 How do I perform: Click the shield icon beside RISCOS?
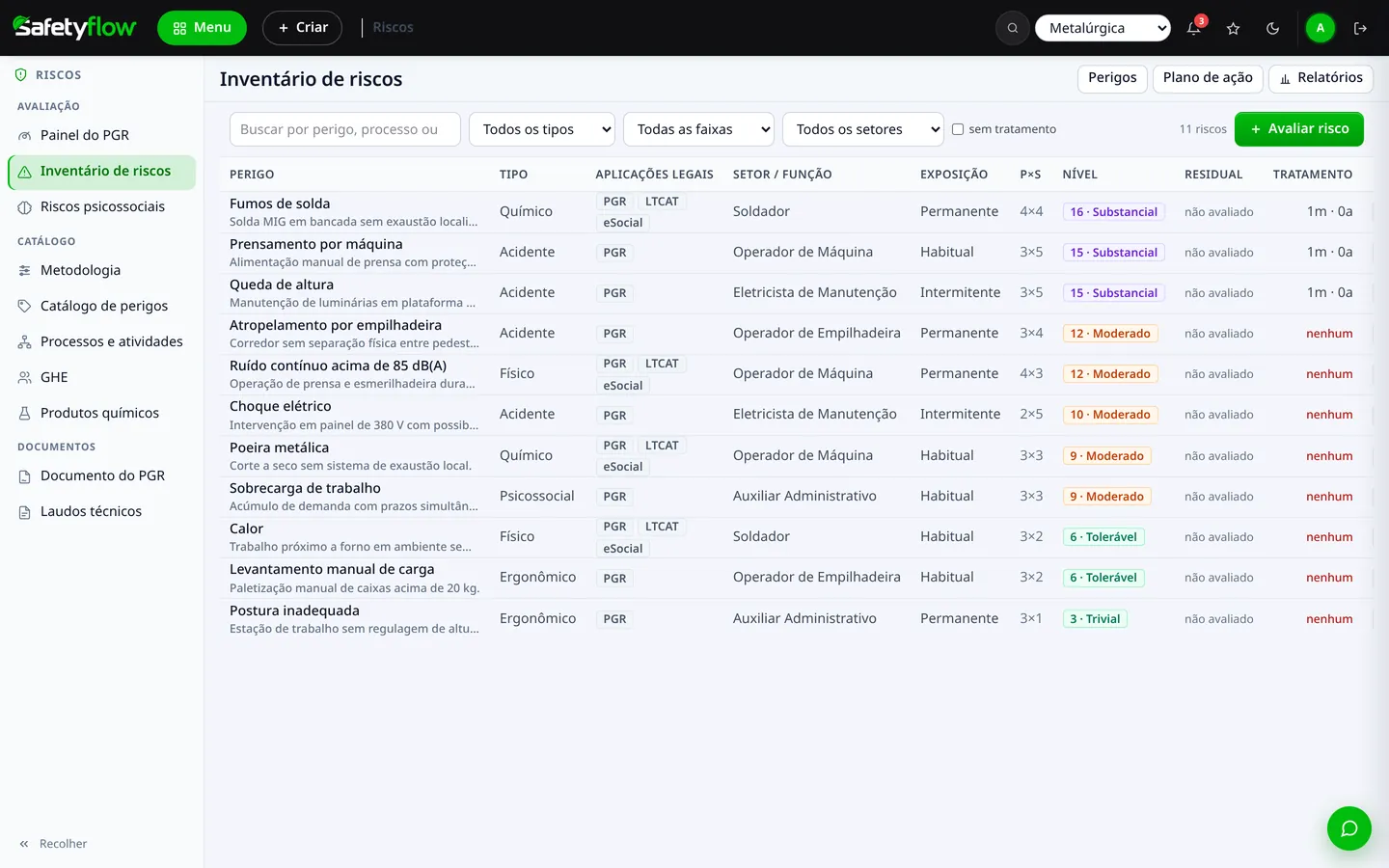click(x=21, y=74)
